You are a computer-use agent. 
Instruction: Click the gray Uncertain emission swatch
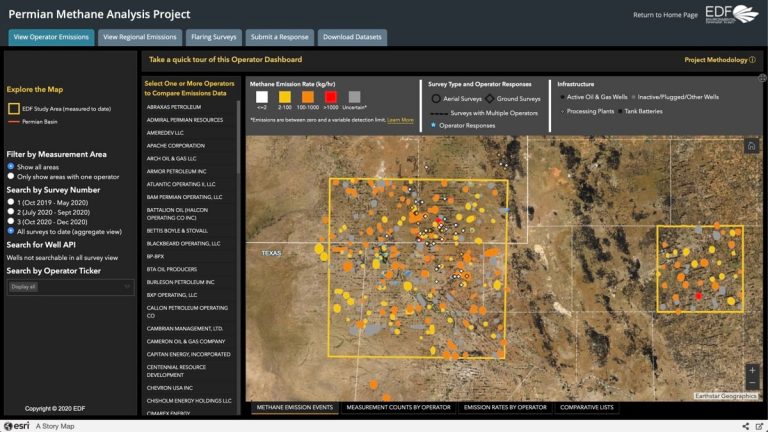pyautogui.click(x=354, y=96)
